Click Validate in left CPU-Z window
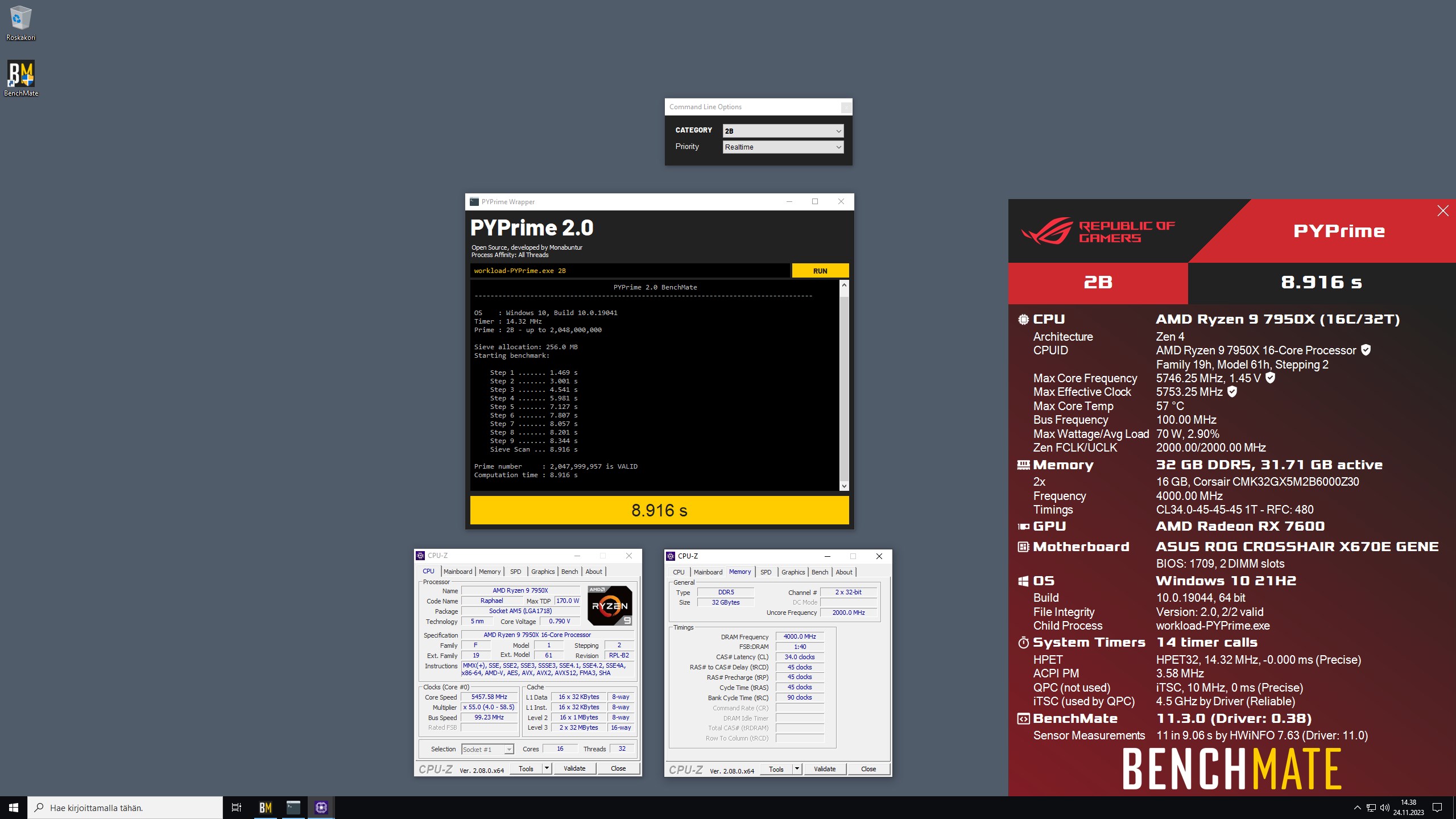The image size is (1456, 819). [x=574, y=769]
